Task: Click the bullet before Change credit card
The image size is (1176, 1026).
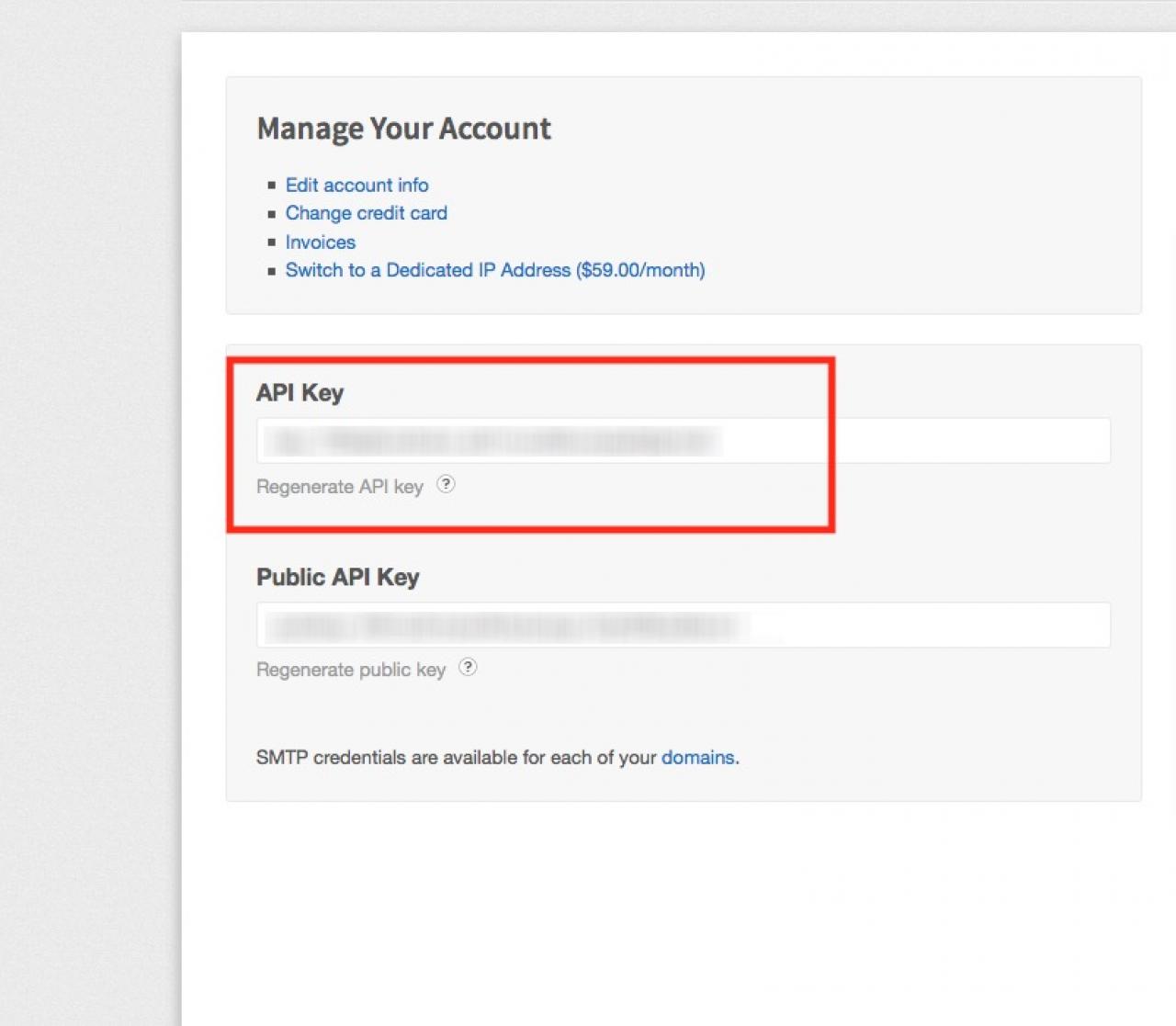Action: pos(271,214)
